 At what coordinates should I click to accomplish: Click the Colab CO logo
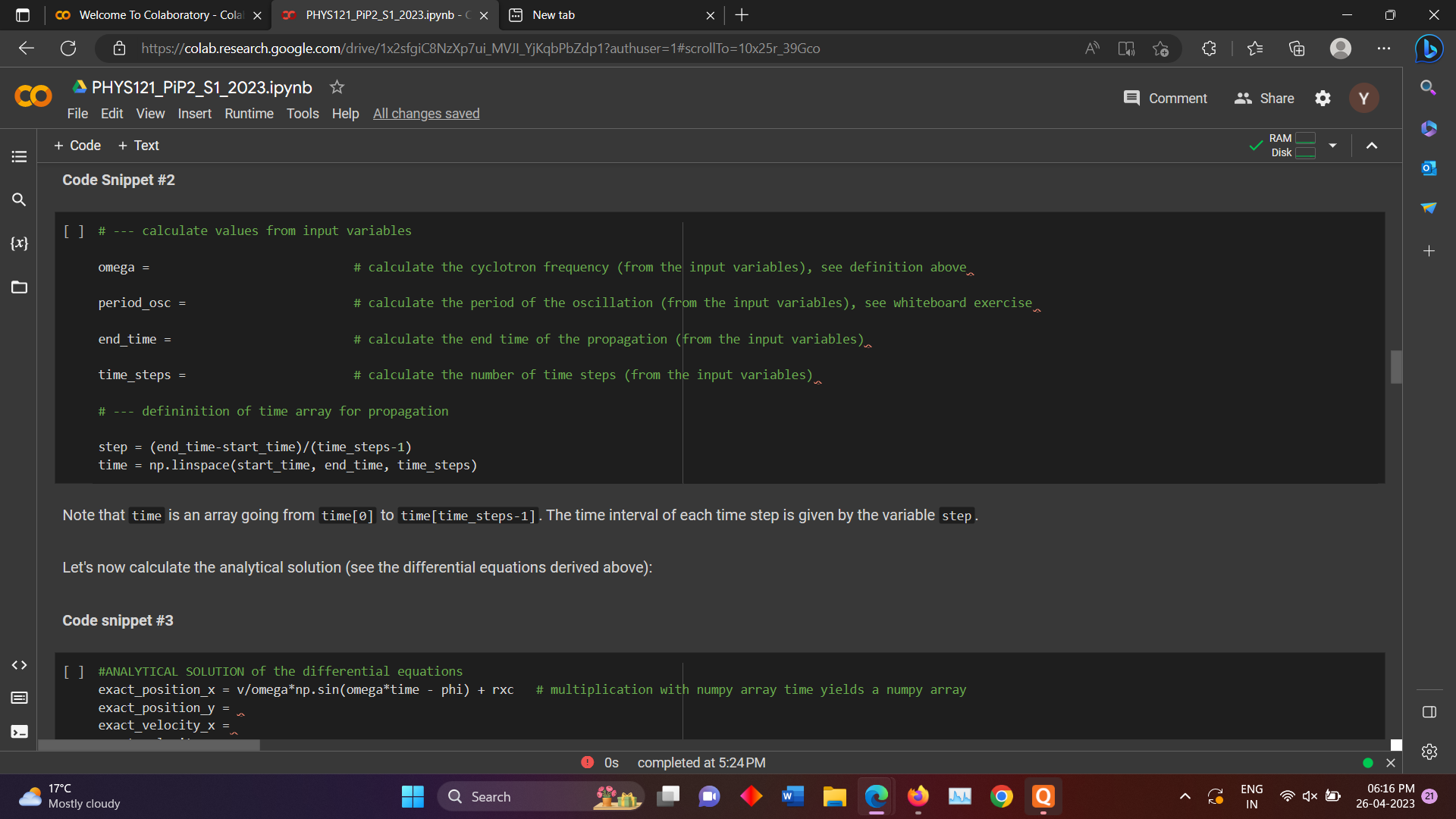coord(33,96)
